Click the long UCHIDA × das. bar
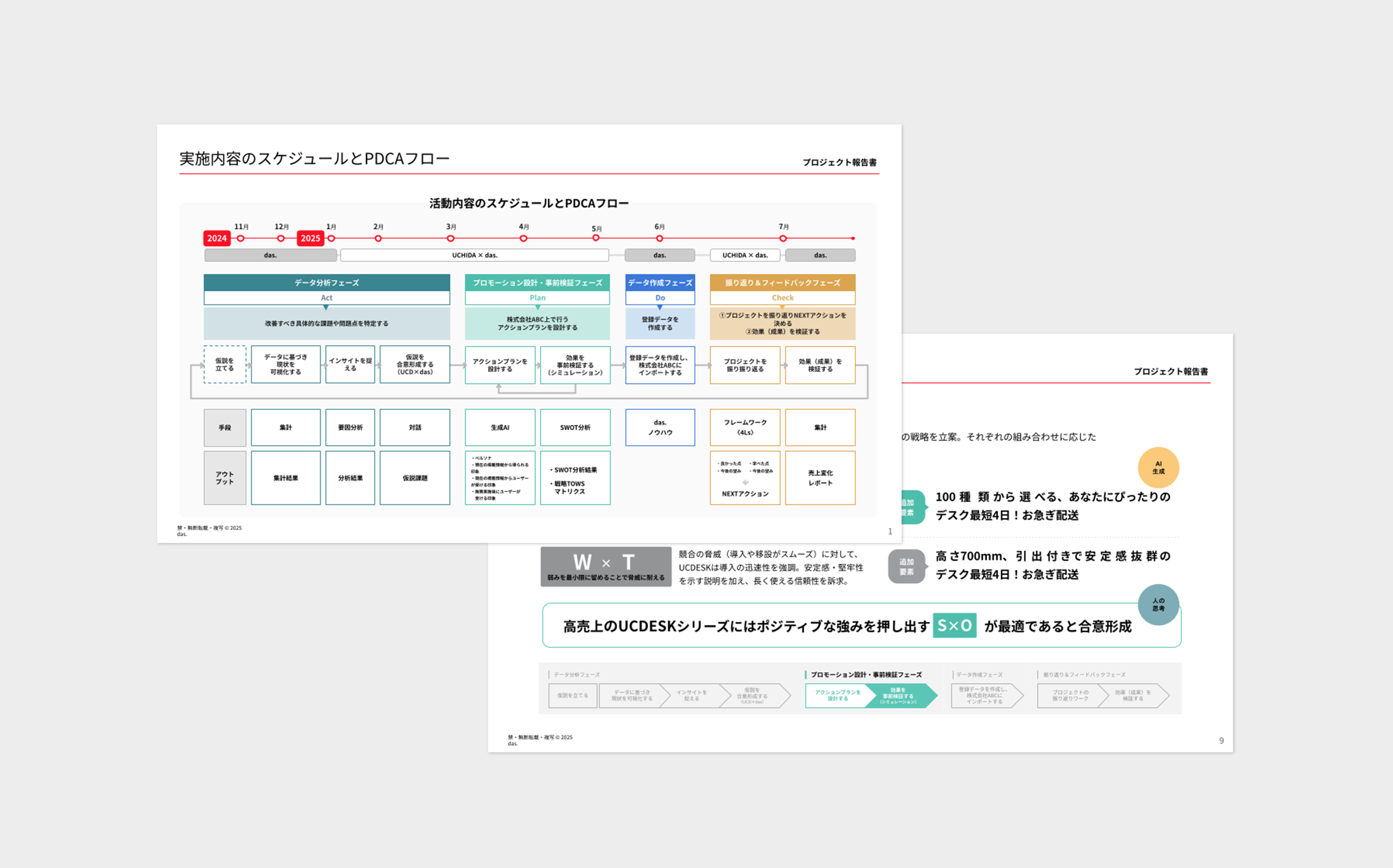The width and height of the screenshot is (1393, 868). 474,255
